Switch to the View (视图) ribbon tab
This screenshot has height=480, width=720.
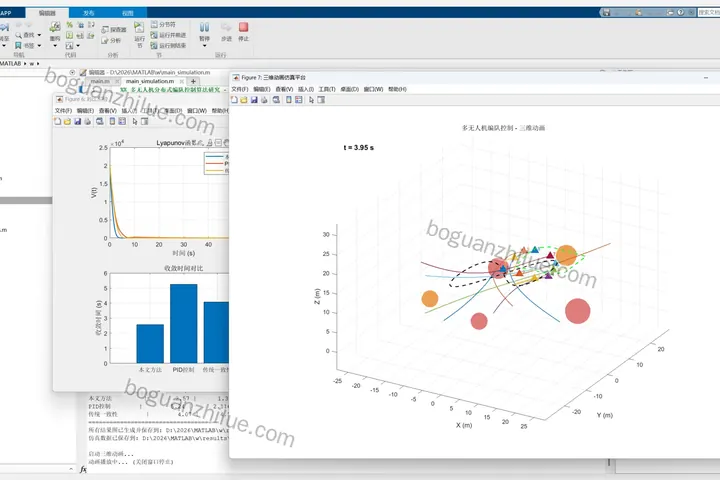point(128,13)
